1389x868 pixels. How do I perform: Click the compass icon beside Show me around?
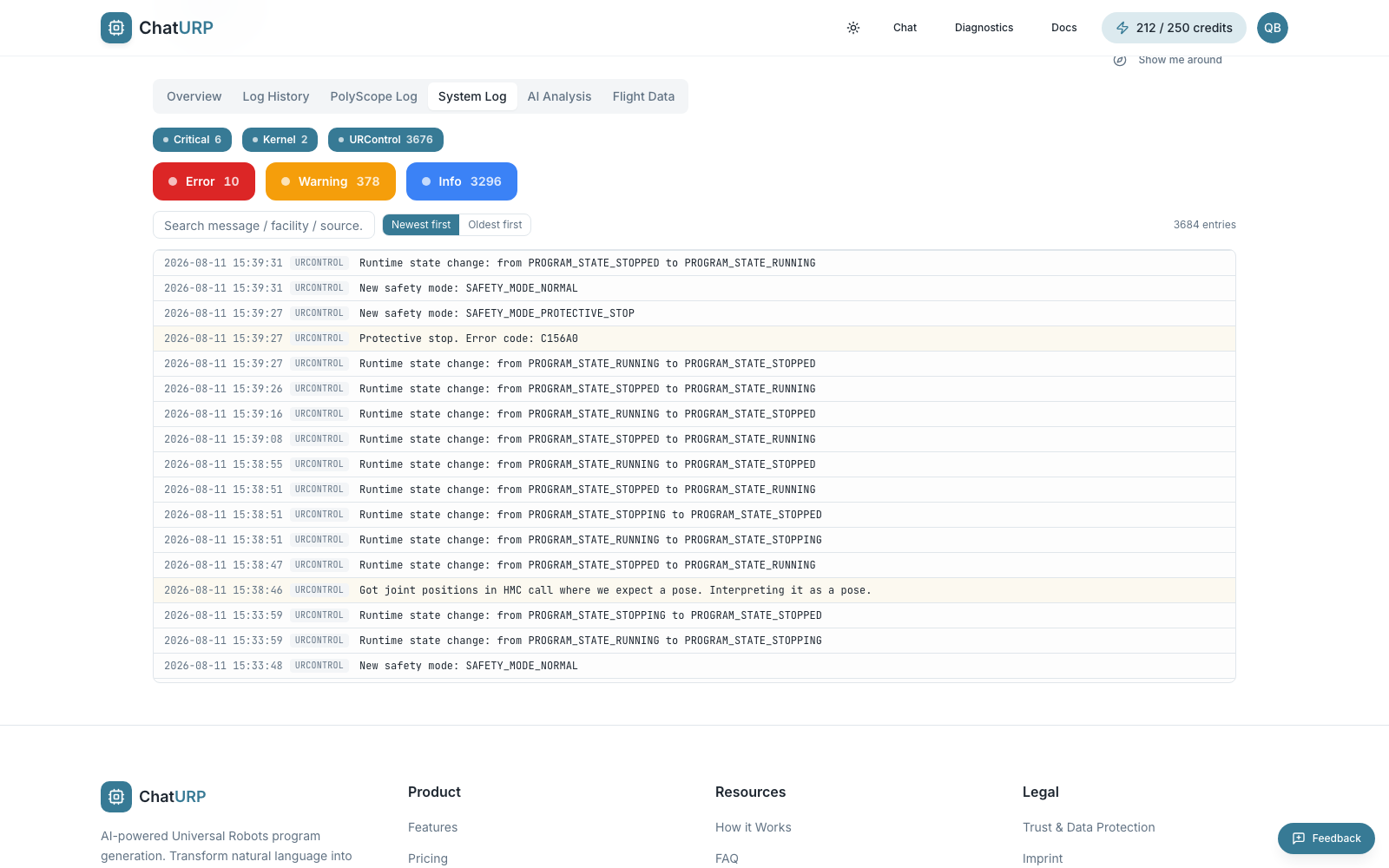[x=1120, y=60]
